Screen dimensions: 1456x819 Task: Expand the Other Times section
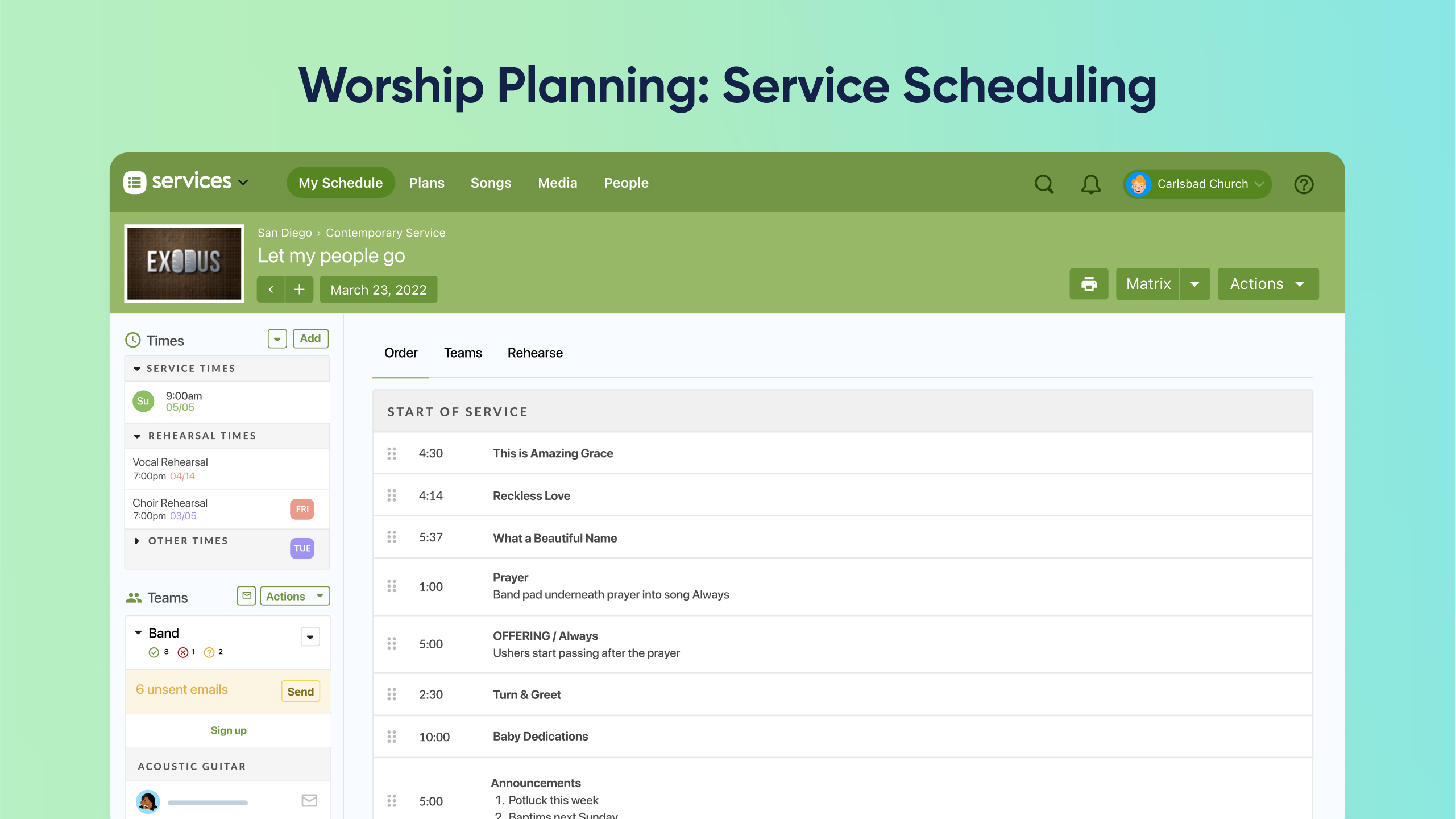coord(137,541)
